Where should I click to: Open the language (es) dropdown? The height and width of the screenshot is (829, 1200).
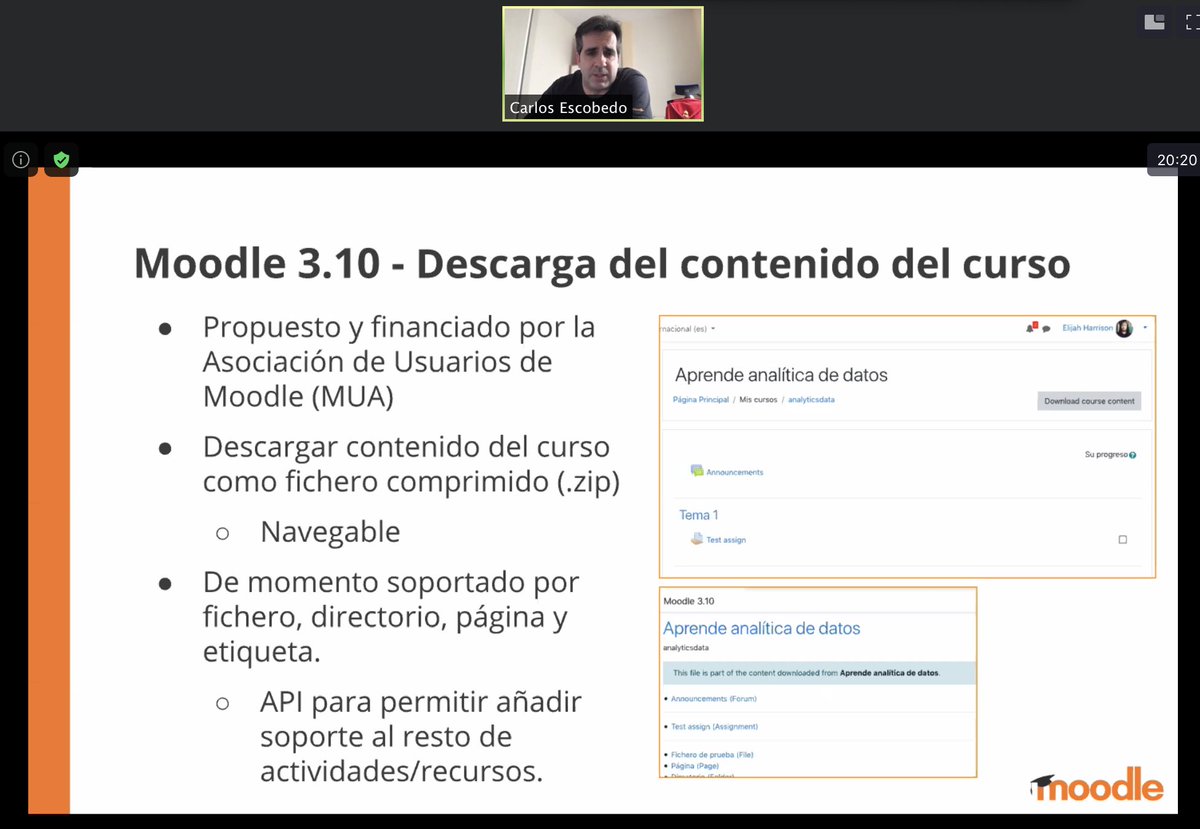pos(689,328)
